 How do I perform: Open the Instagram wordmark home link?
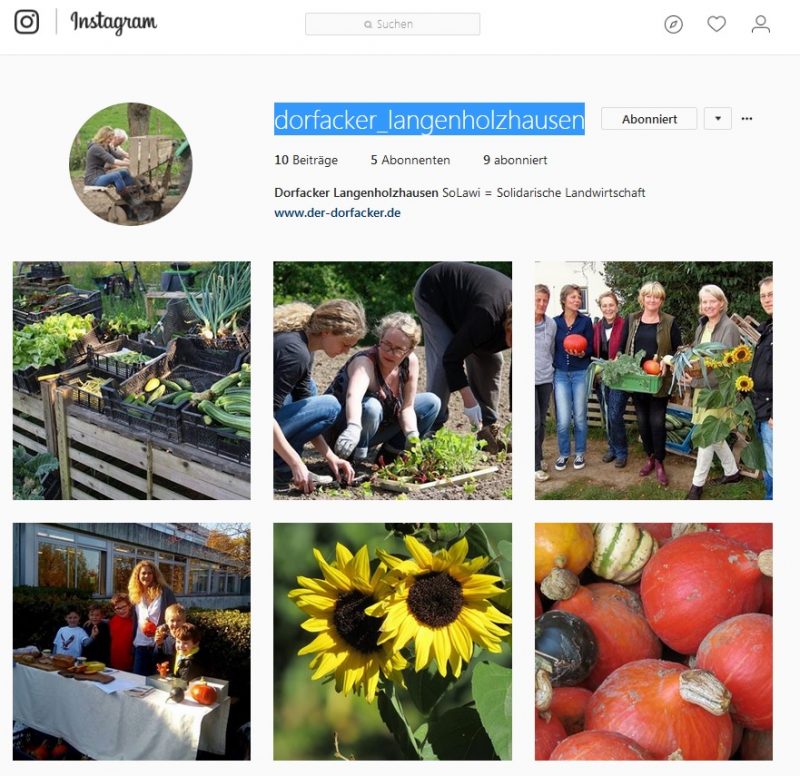(x=113, y=22)
